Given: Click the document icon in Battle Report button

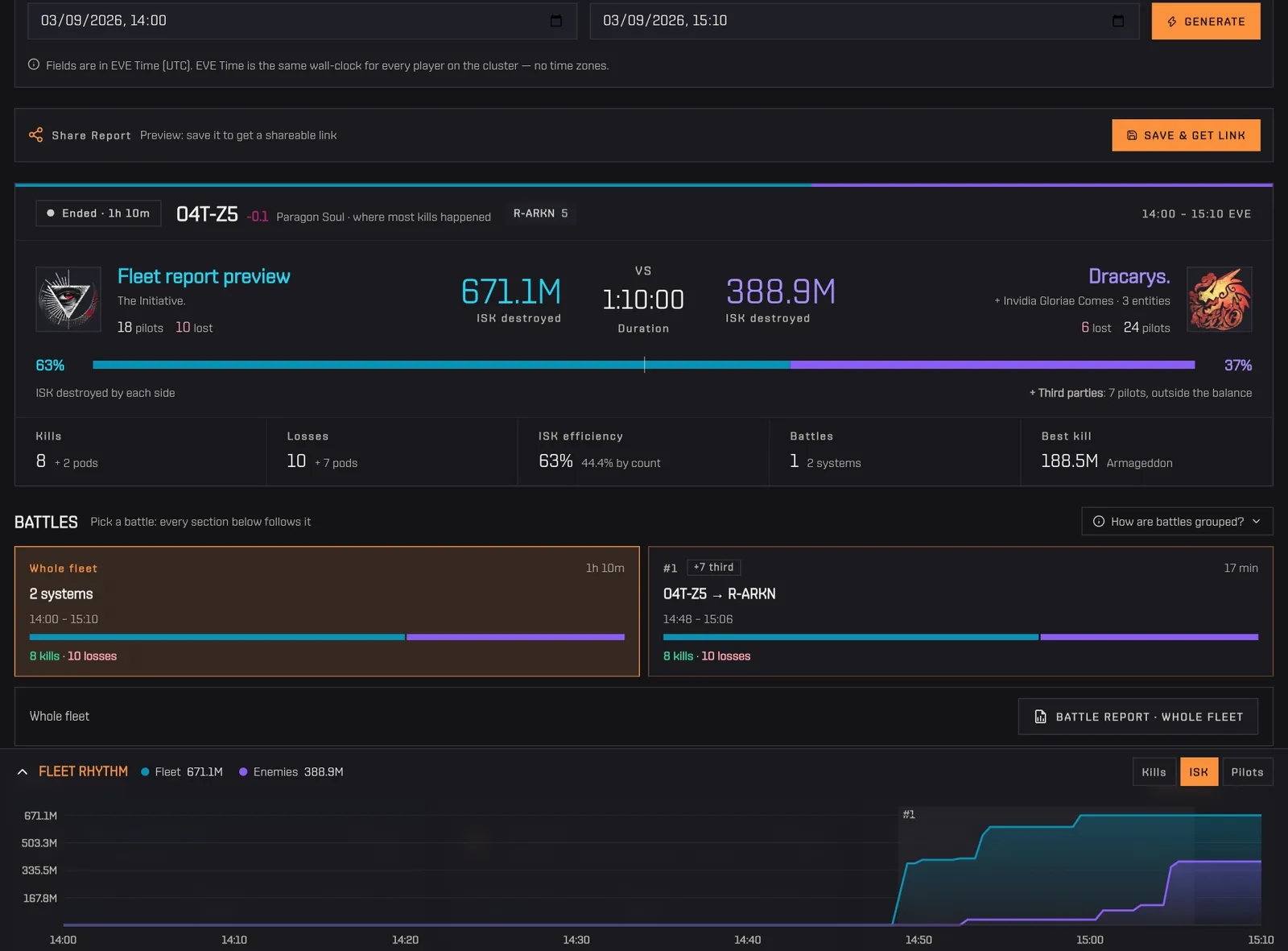Looking at the screenshot, I should click(x=1040, y=717).
